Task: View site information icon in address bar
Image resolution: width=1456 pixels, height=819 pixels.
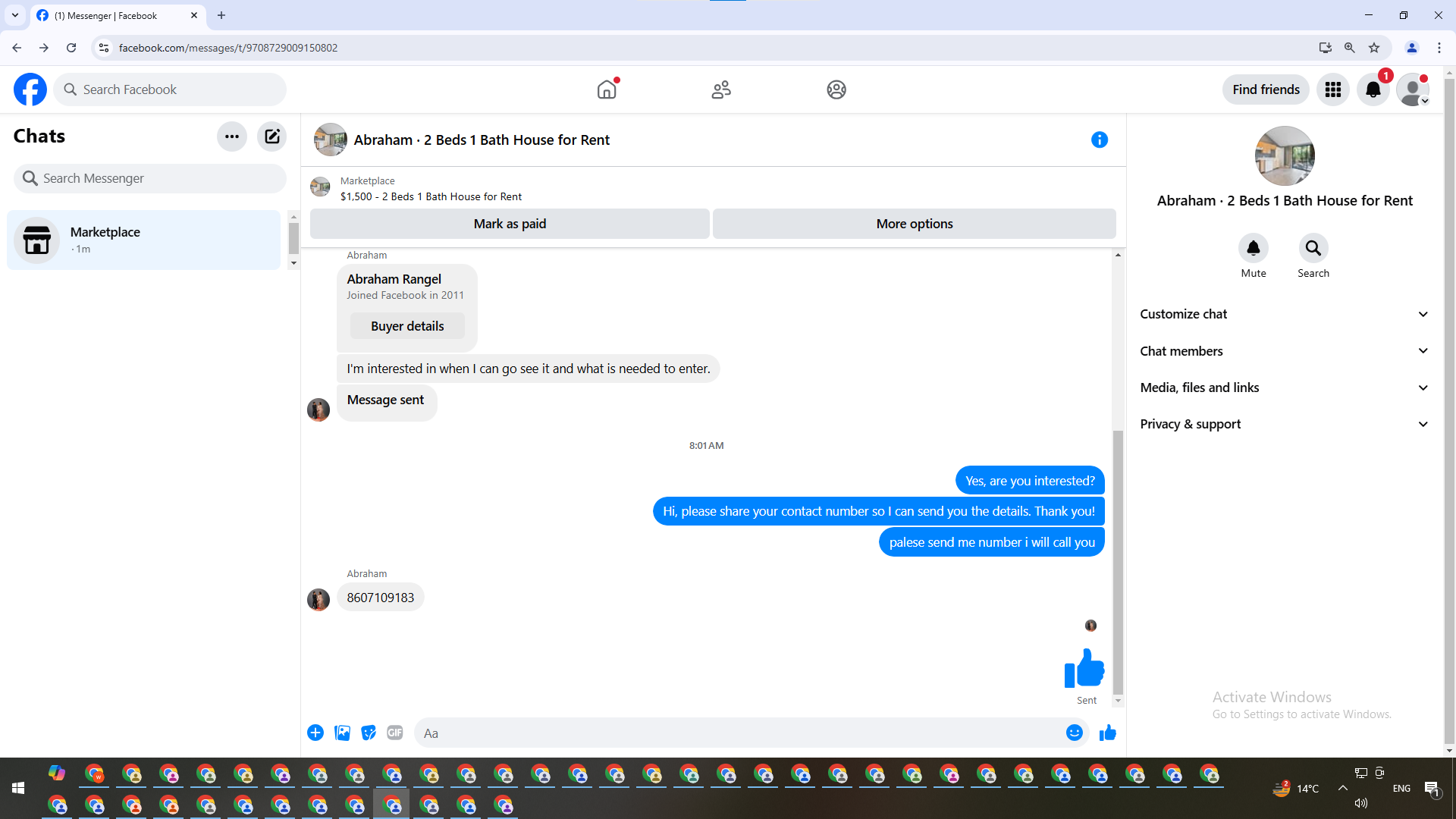Action: pyautogui.click(x=104, y=48)
